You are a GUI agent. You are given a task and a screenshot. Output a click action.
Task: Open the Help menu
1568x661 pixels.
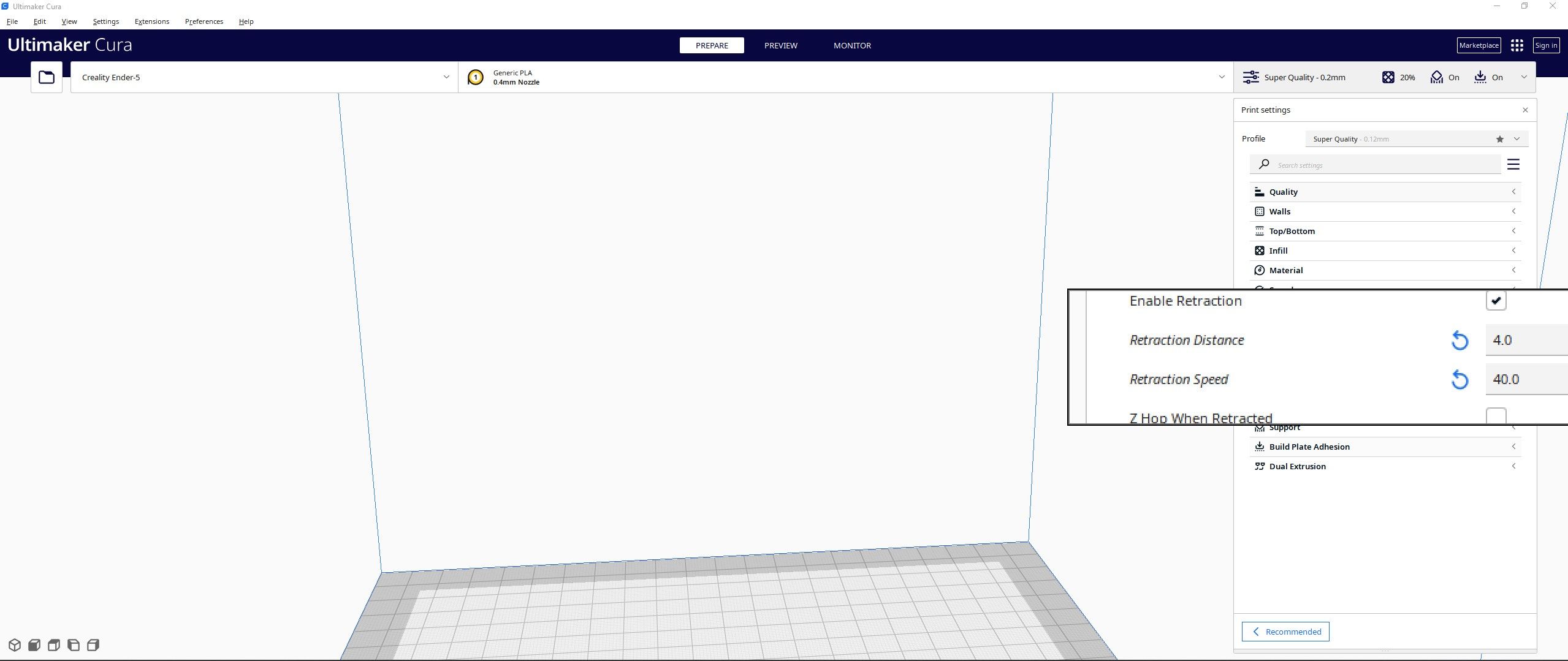(246, 21)
